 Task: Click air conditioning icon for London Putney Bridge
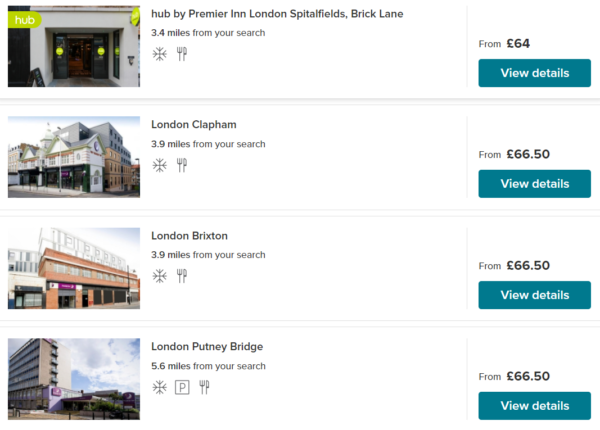pos(159,387)
